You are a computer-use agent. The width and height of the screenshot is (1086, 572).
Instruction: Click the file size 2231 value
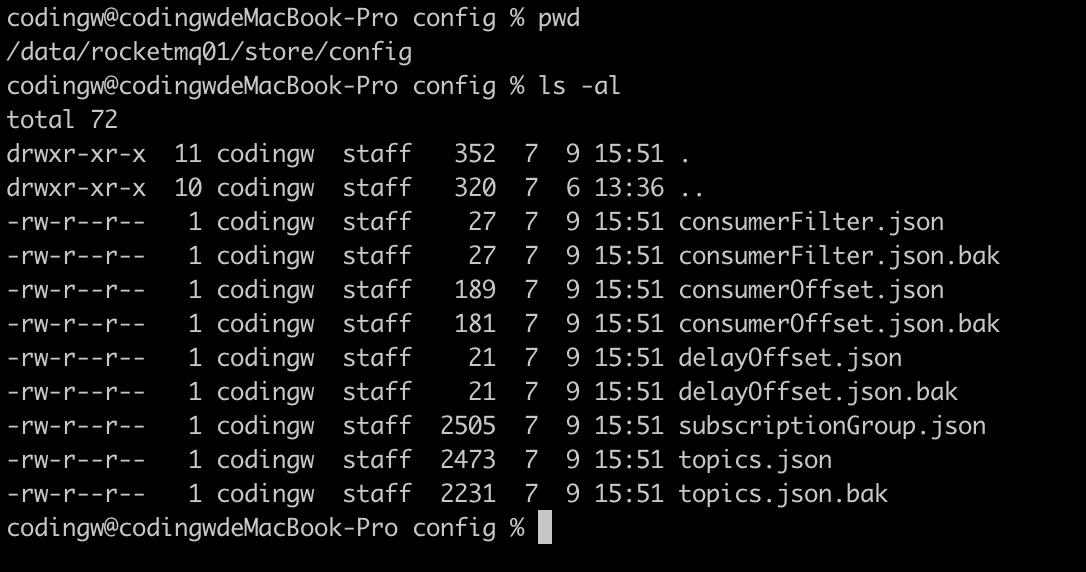tap(468, 494)
